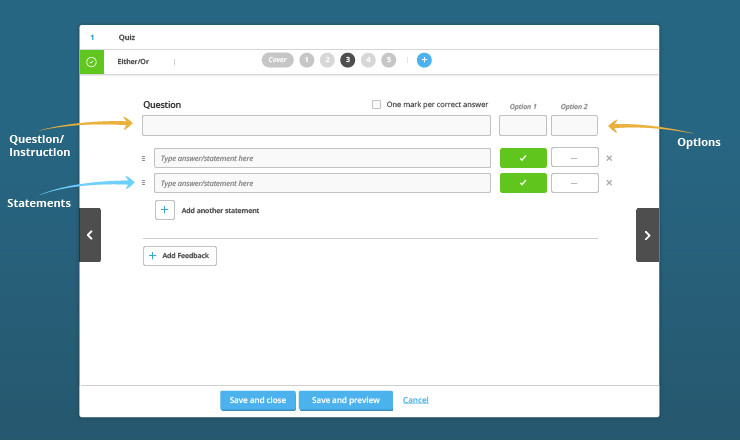740x440 pixels.
Task: Go to the next page arrow
Action: 648,235
